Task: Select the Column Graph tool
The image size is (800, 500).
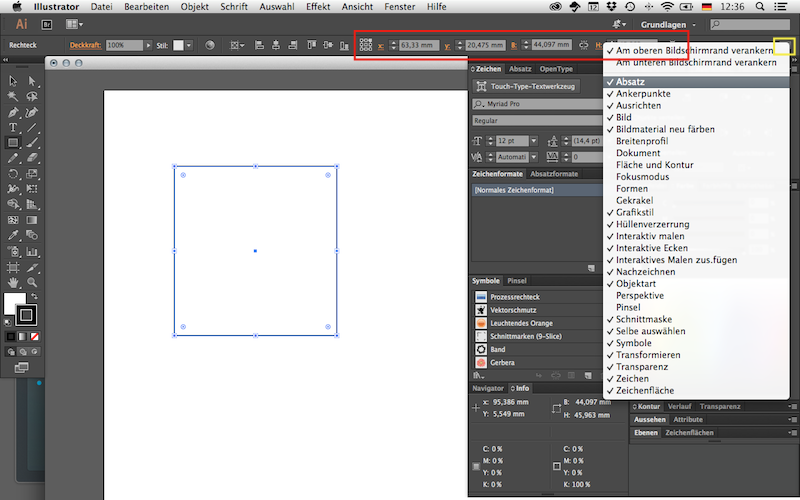Action: click(x=32, y=252)
